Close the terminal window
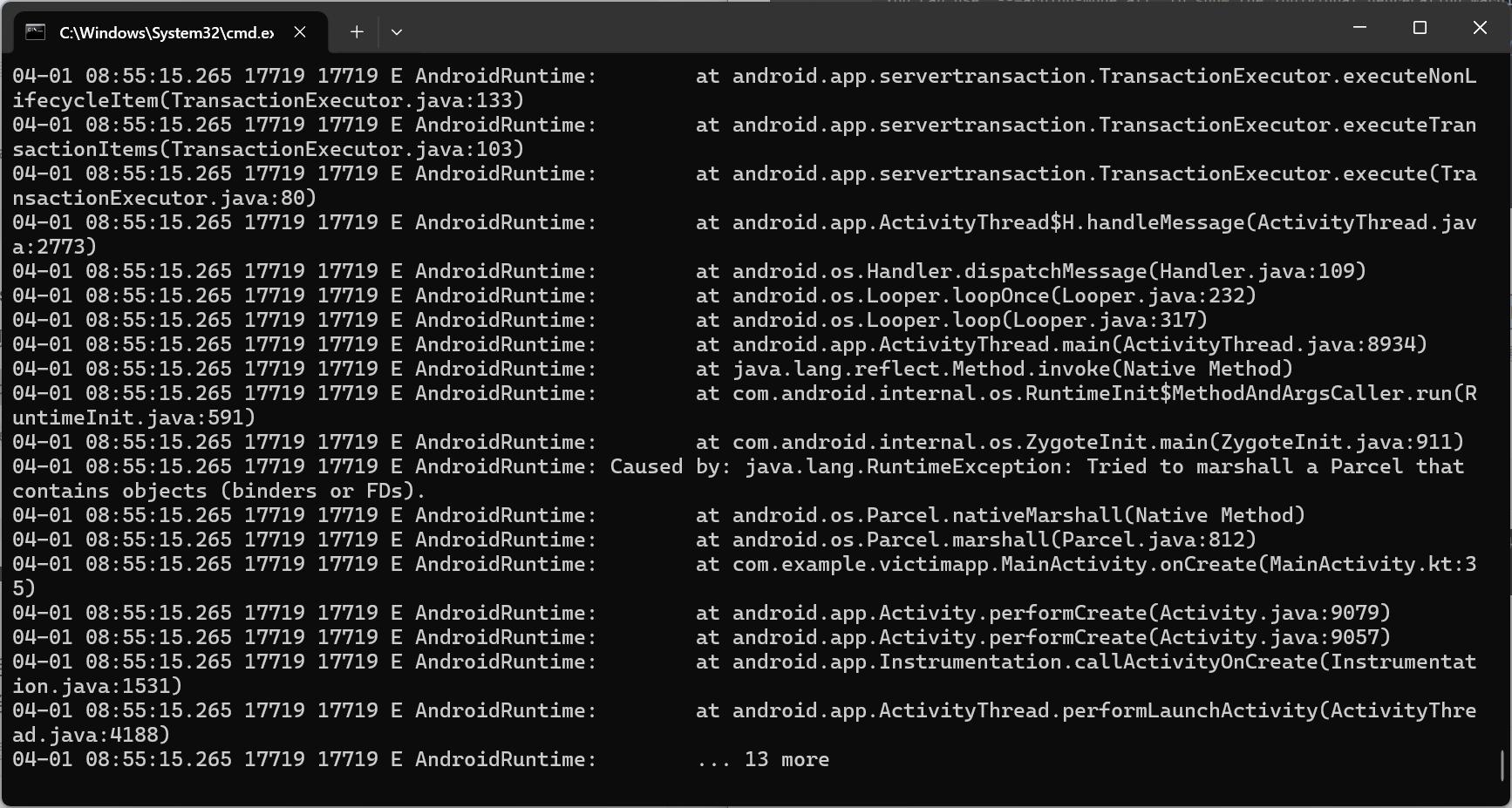 pos(1480,28)
